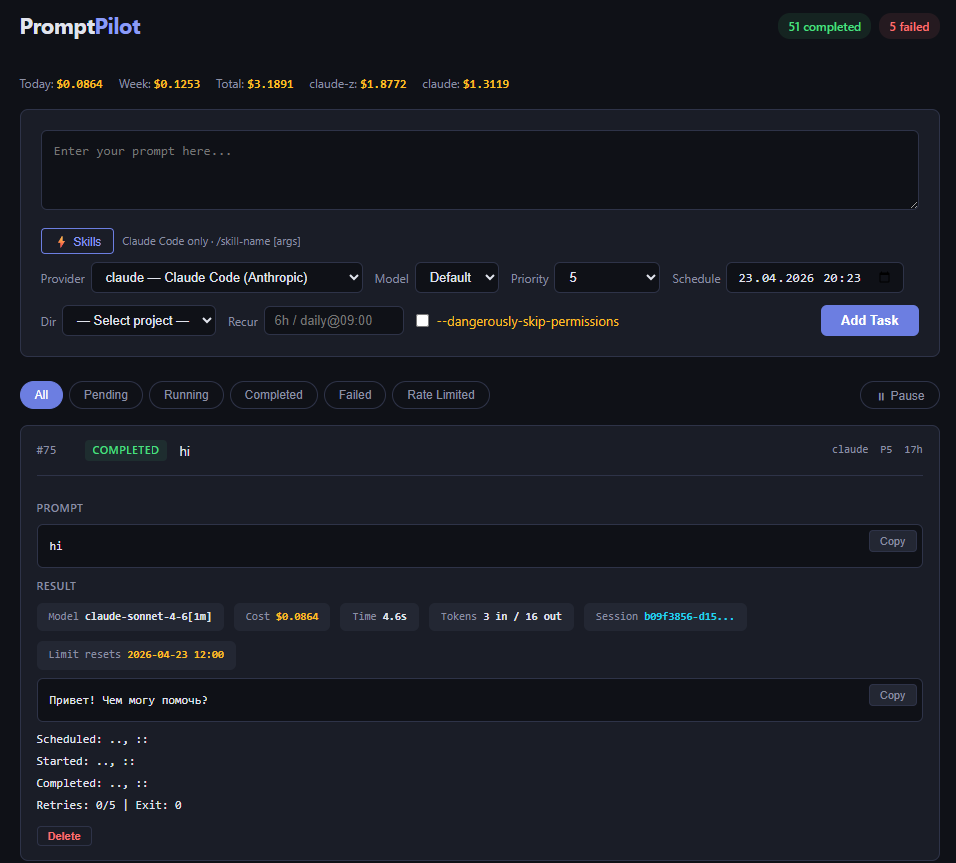Screen dimensions: 956x863
Task: Enable the dangerously-skip-permissions checkbox
Action: coord(423,321)
